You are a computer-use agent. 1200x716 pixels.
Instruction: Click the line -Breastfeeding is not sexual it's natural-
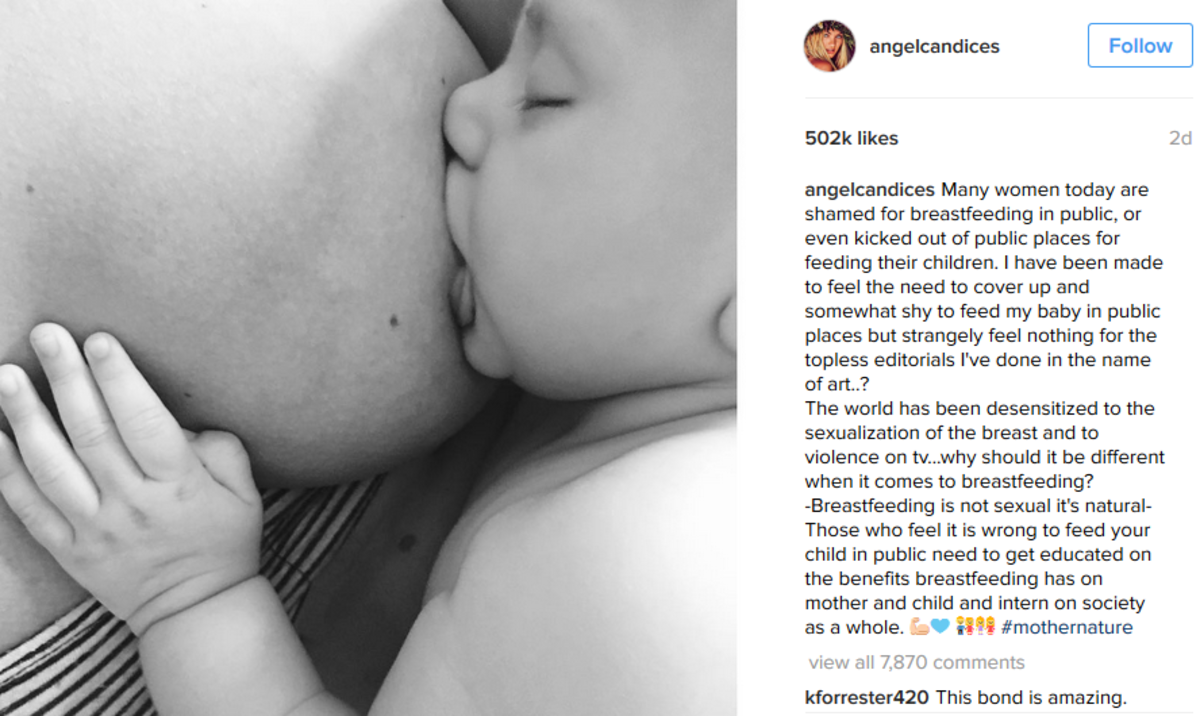coord(979,505)
